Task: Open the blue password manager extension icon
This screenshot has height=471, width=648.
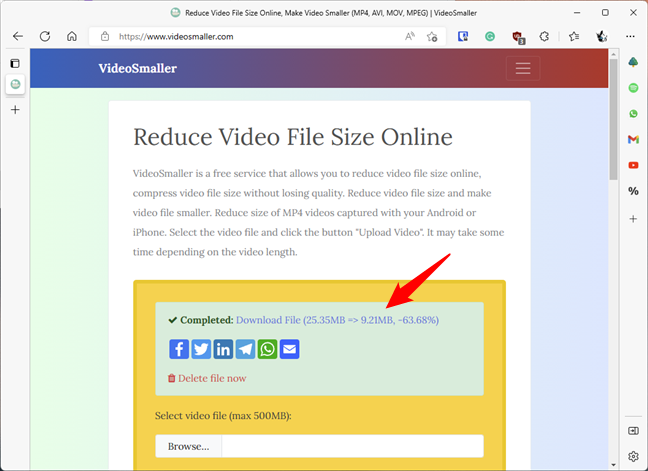Action: 463,36
